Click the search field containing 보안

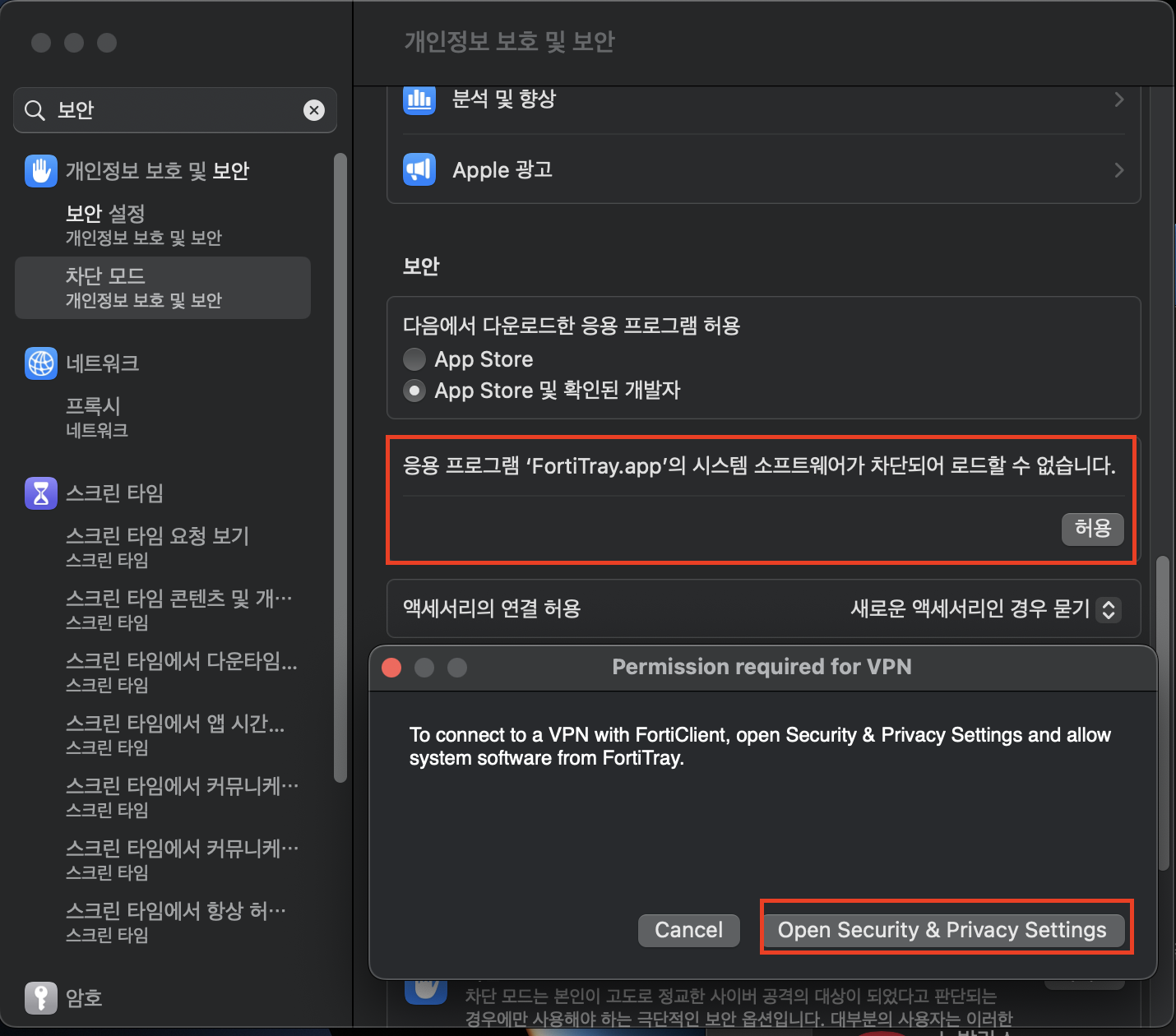175,110
